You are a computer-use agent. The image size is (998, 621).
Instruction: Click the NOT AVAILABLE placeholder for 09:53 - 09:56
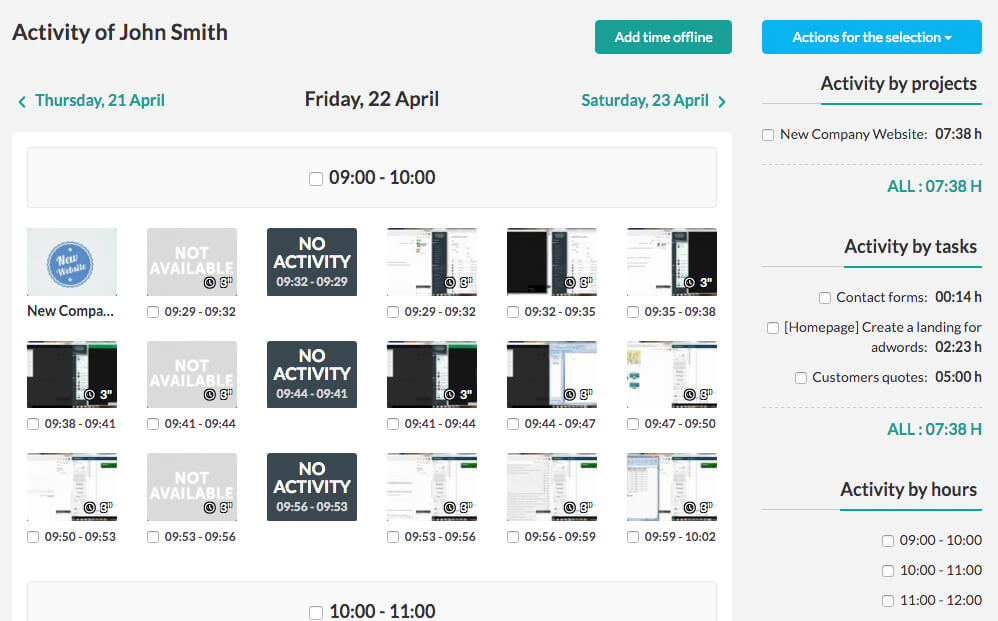click(x=191, y=487)
